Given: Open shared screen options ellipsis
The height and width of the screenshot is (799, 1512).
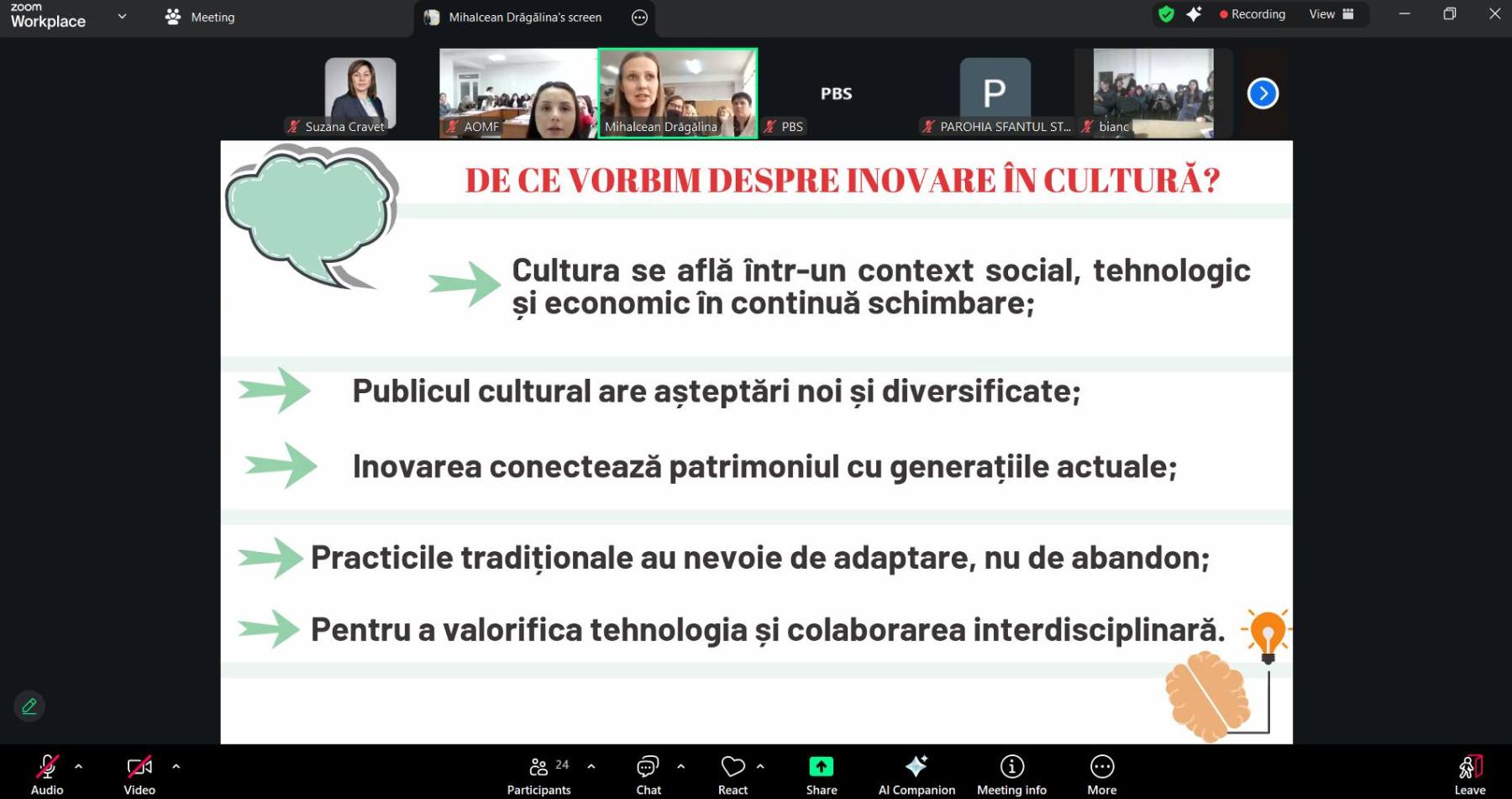Looking at the screenshot, I should point(639,18).
